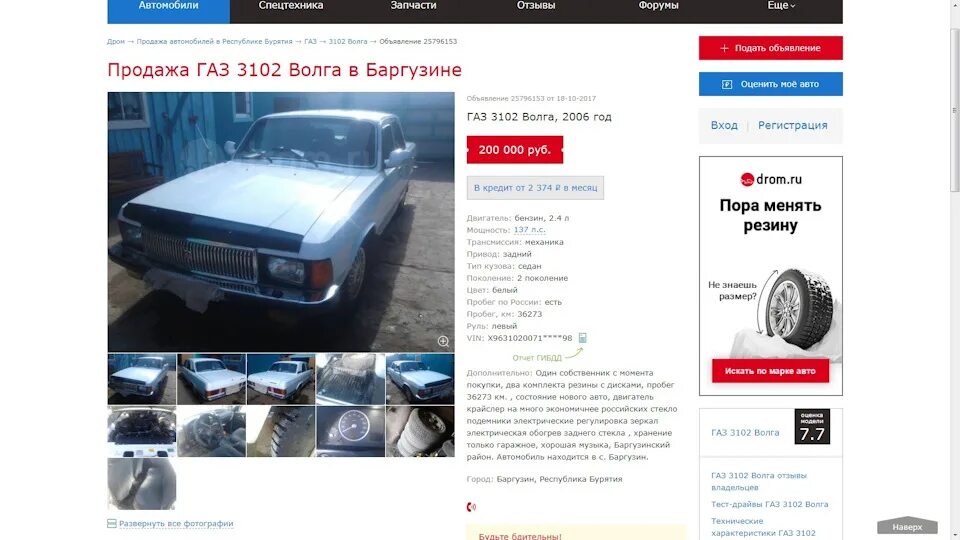Click the red phone icon to show number
Image resolution: width=960 pixels, height=540 pixels.
(x=471, y=507)
